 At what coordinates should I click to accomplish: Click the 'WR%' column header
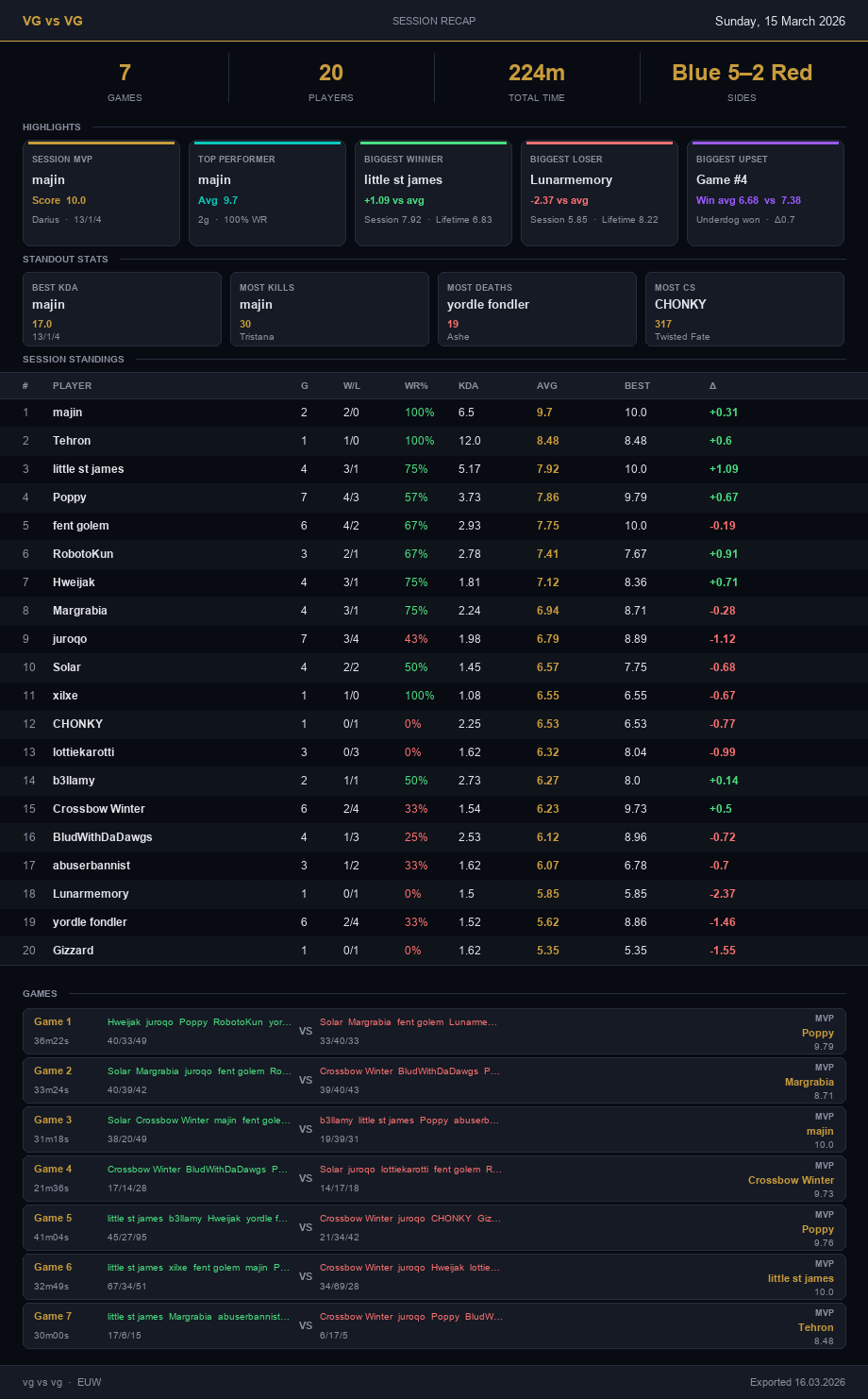tap(416, 386)
